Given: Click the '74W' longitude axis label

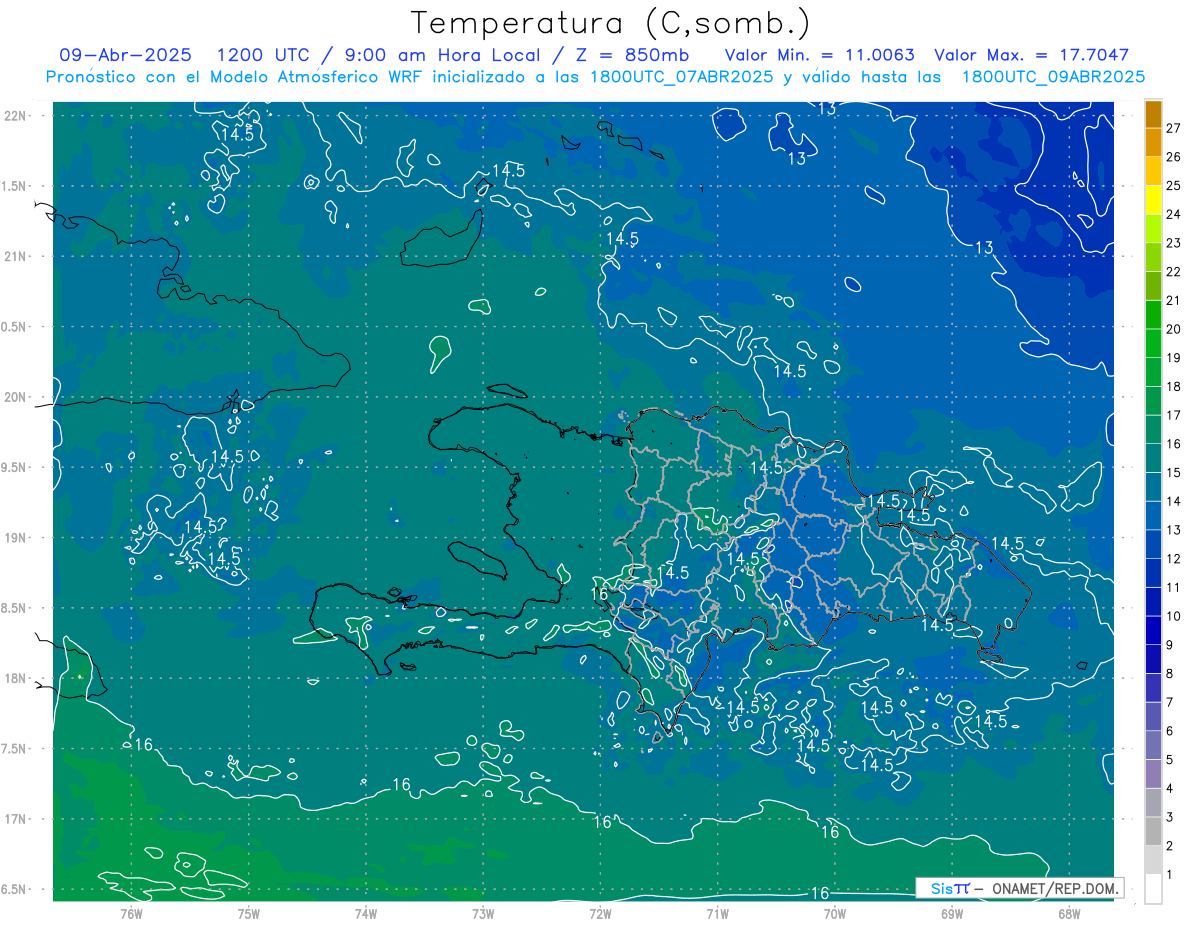Looking at the screenshot, I should tap(366, 913).
